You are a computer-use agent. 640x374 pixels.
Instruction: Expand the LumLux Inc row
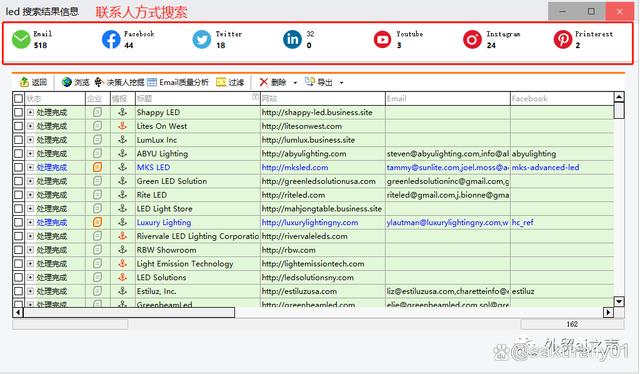[x=31, y=140]
